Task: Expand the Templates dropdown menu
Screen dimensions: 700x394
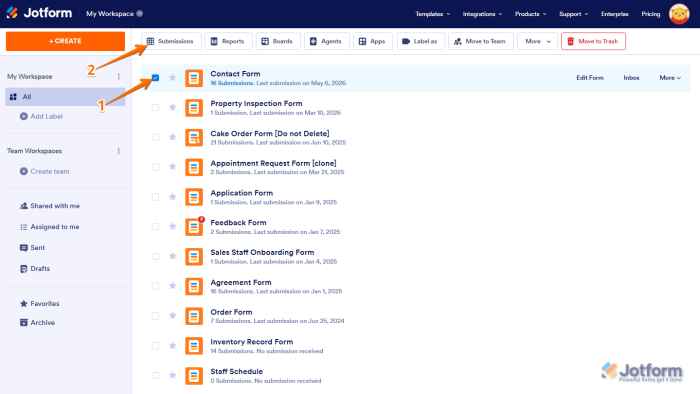Action: (433, 14)
